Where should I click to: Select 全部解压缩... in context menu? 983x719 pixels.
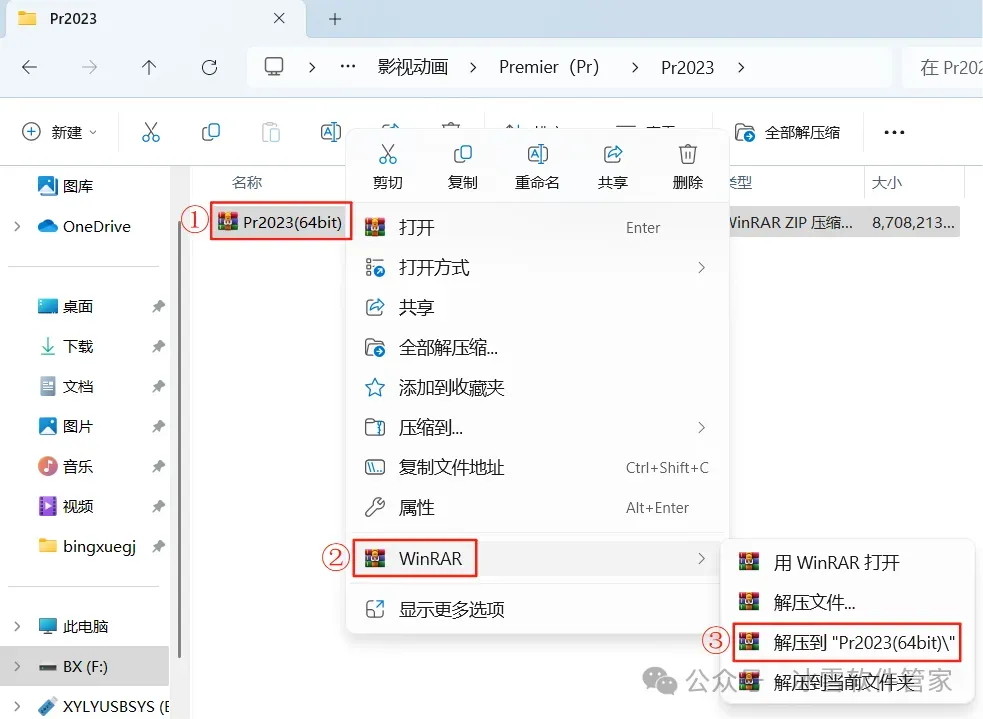point(537,347)
